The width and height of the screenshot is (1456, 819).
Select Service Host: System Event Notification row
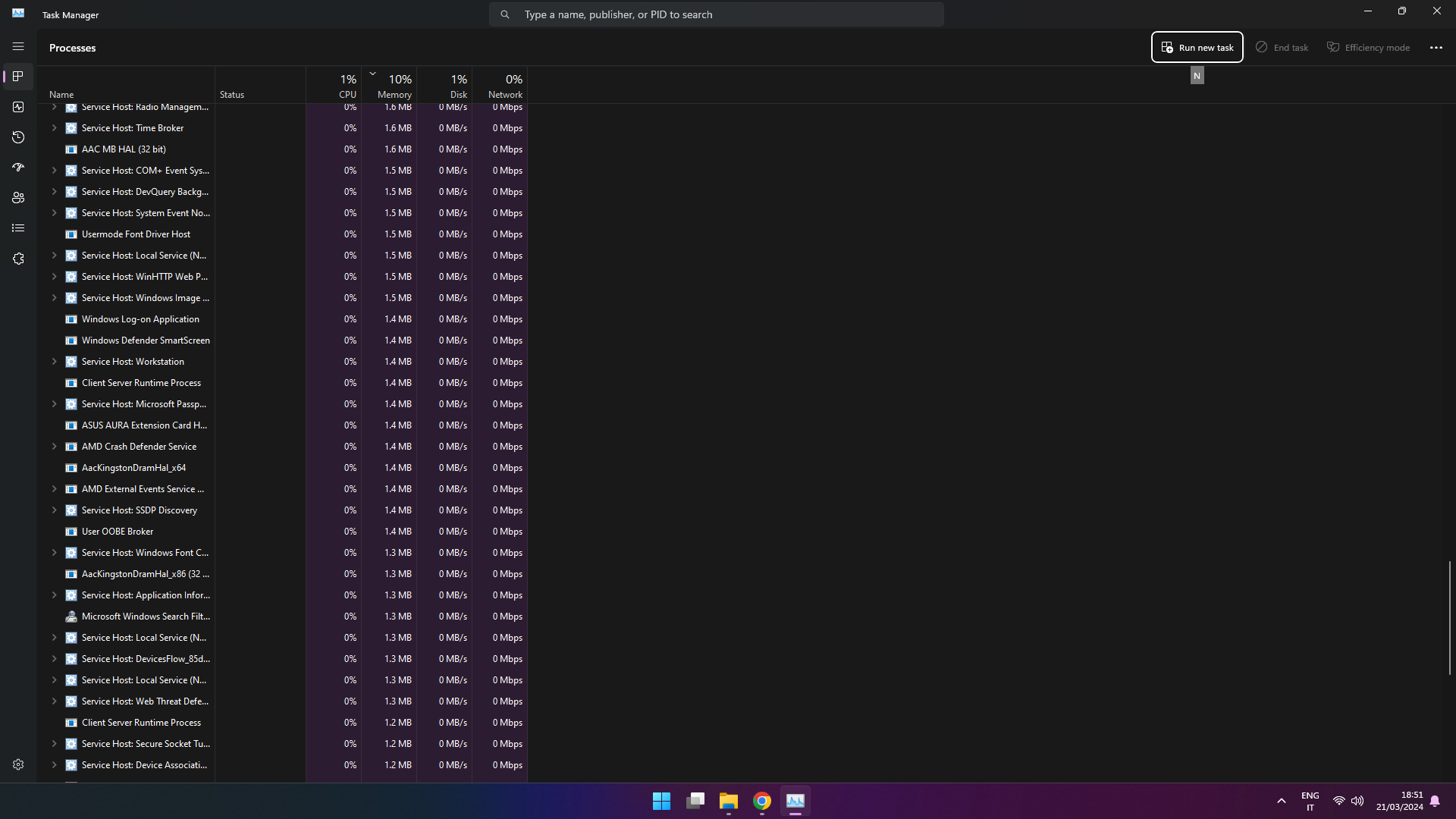[283, 213]
